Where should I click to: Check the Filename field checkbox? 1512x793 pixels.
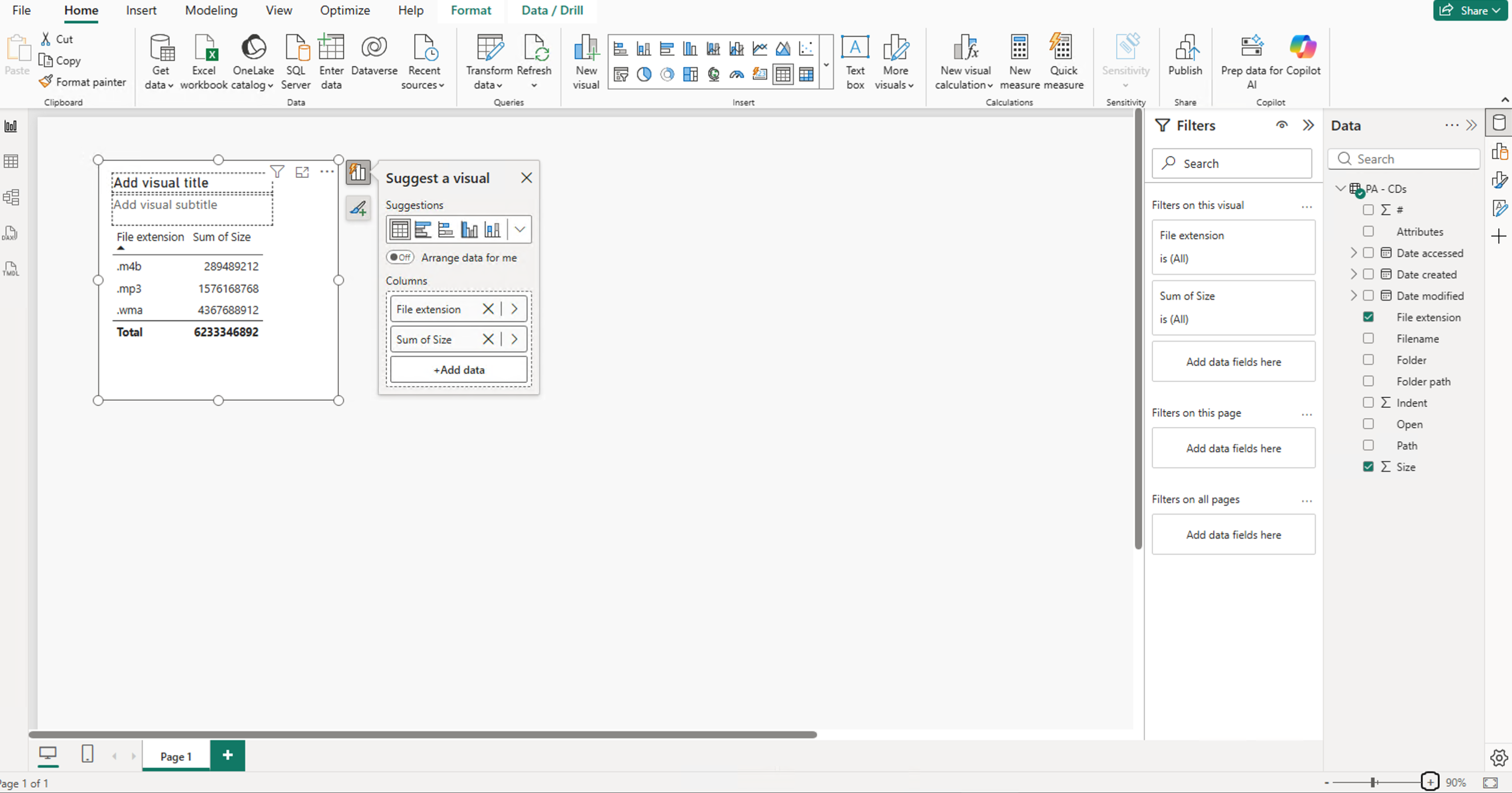(x=1368, y=338)
